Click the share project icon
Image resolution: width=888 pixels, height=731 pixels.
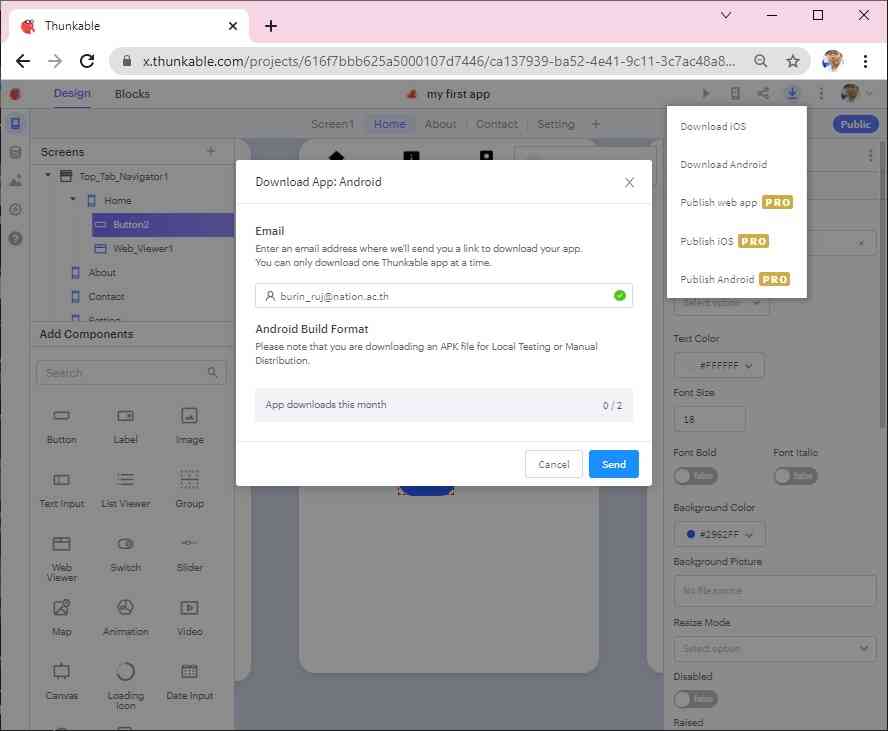point(763,93)
